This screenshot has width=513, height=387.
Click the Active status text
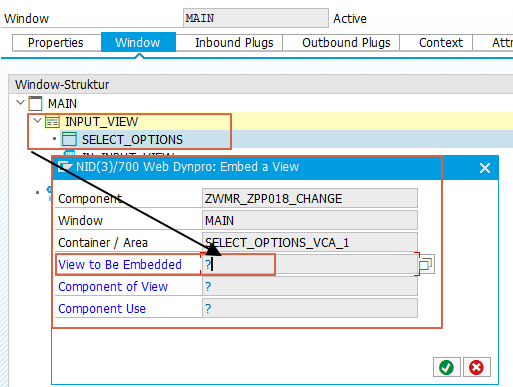coord(350,19)
